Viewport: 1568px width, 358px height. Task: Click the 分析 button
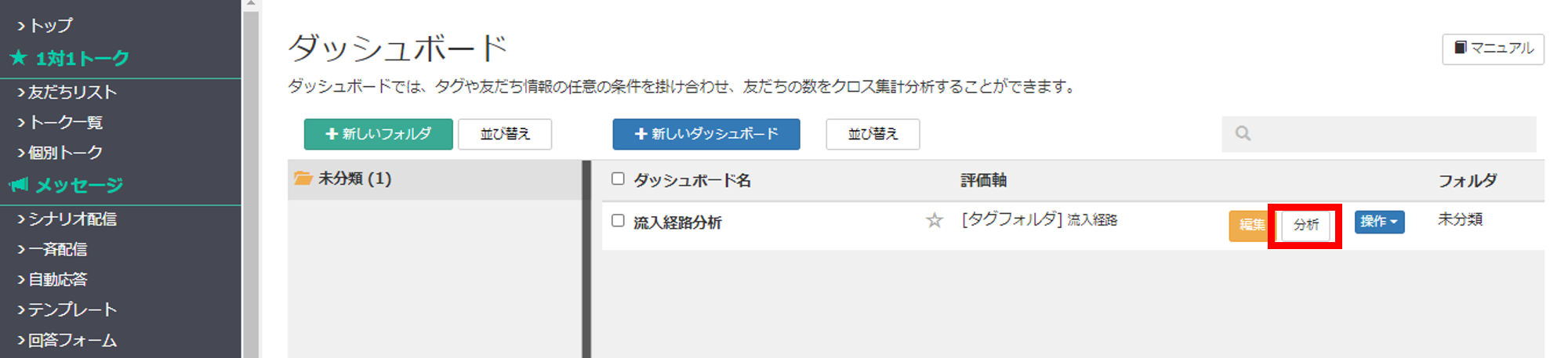click(x=1305, y=226)
